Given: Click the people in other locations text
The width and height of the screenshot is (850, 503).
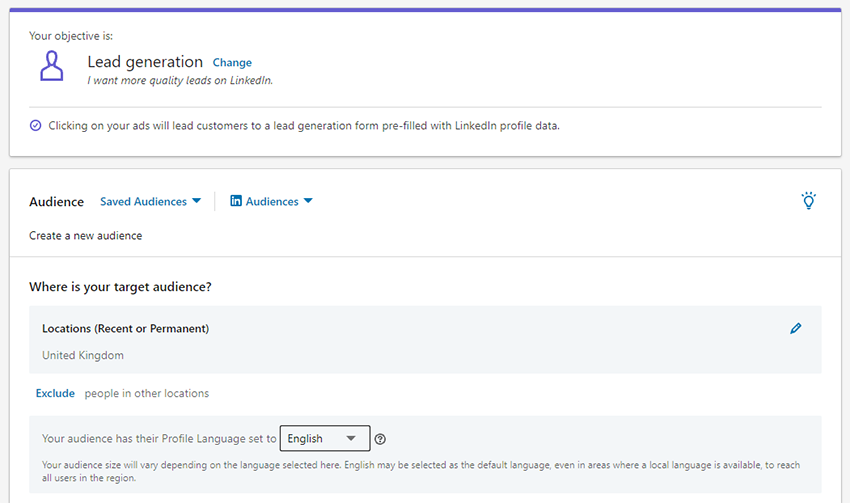Looking at the screenshot, I should coord(146,394).
